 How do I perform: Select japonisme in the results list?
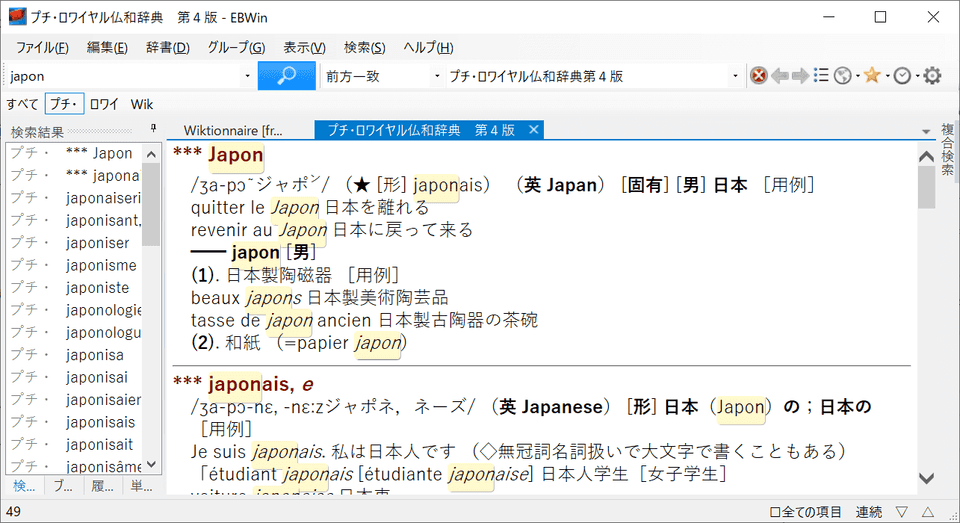point(101,265)
